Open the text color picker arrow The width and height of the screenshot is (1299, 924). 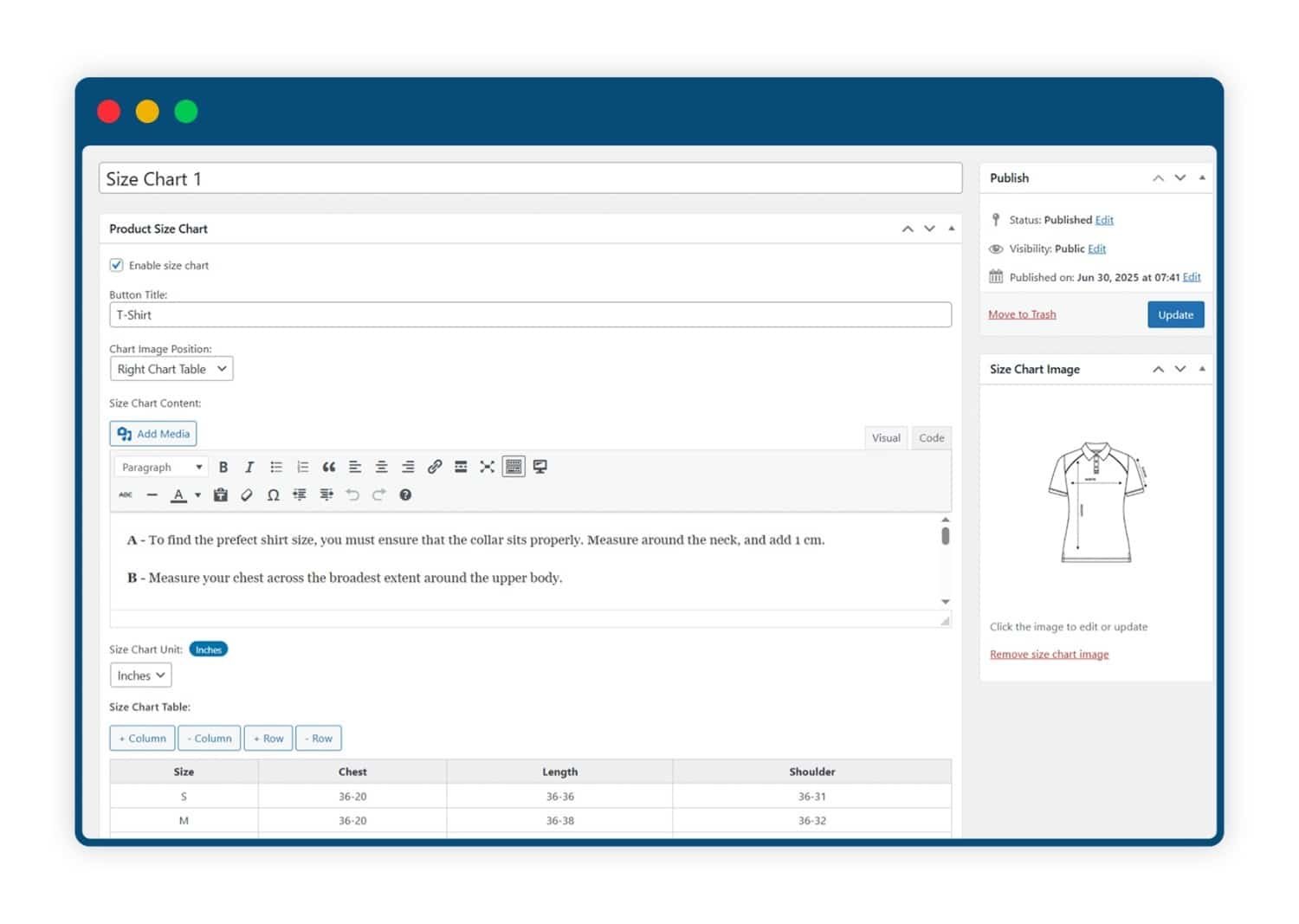coord(198,494)
